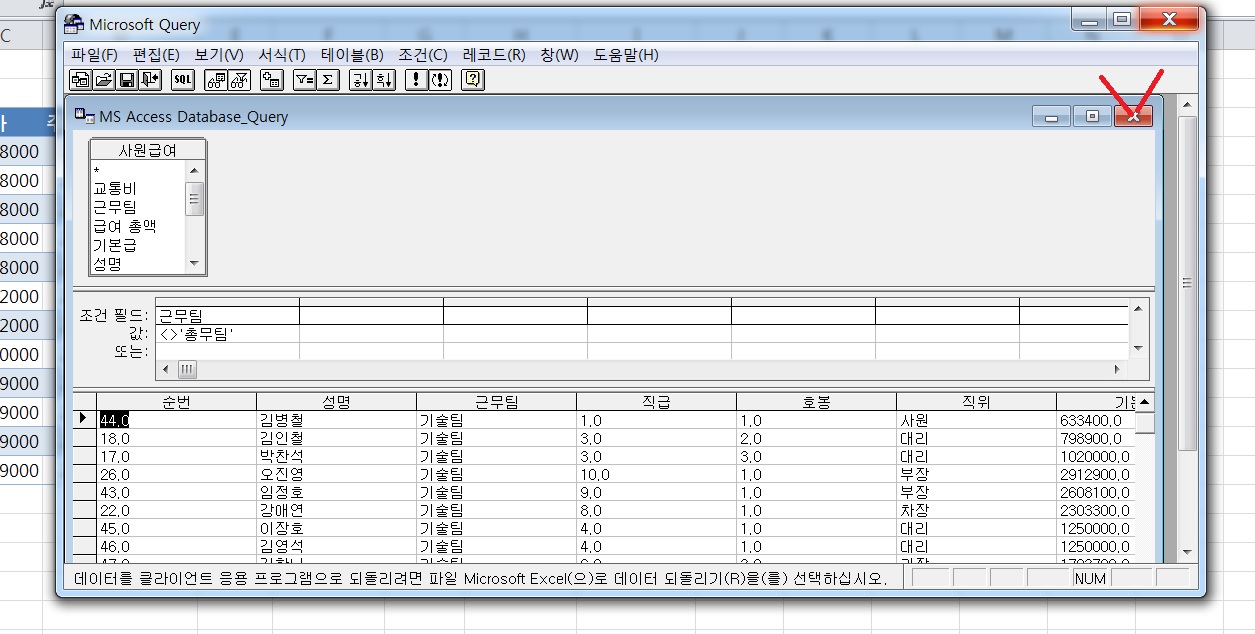1255x634 pixels.
Task: Sort ascending using toolbar icon
Action: click(x=360, y=80)
